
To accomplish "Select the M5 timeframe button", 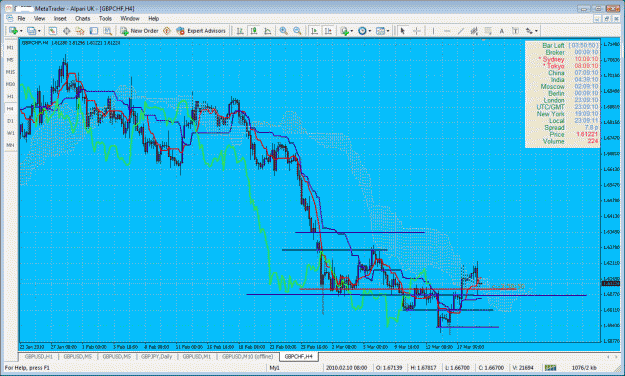I will pos(10,60).
